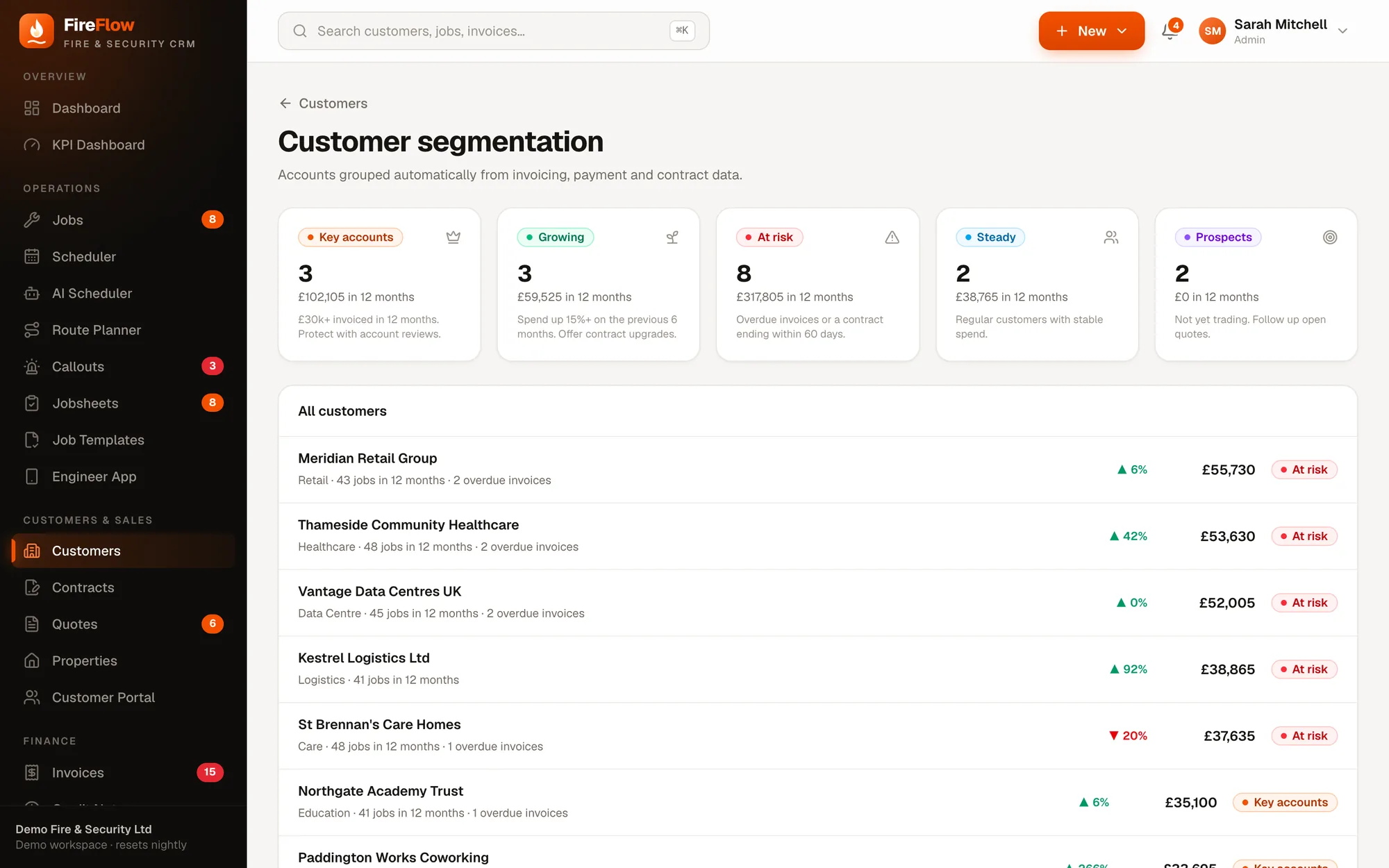Click Key accounts badge on Northgate Academy Trust row
Viewport: 1389px width, 868px height.
pos(1285,803)
